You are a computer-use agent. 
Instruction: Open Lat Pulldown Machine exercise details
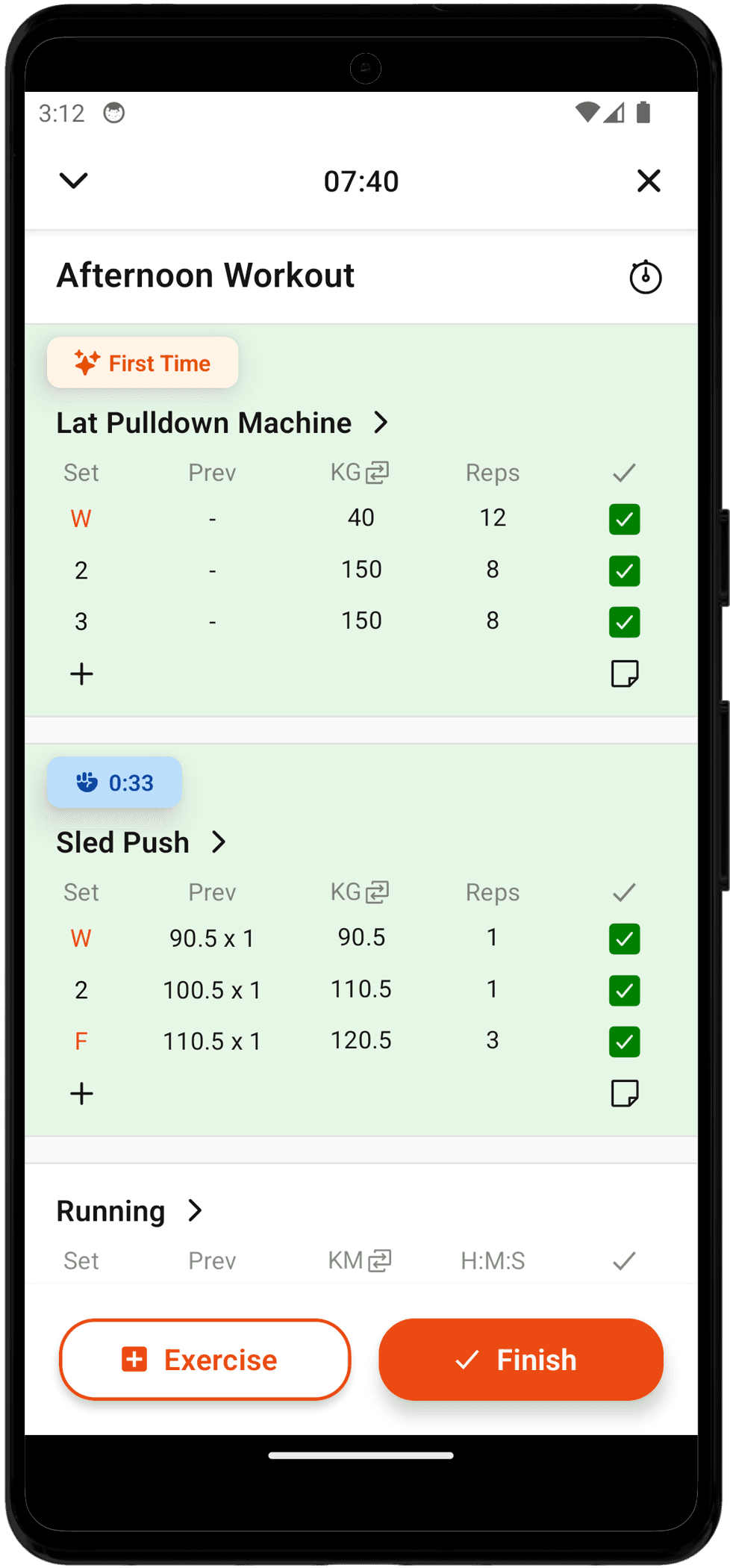pos(381,423)
